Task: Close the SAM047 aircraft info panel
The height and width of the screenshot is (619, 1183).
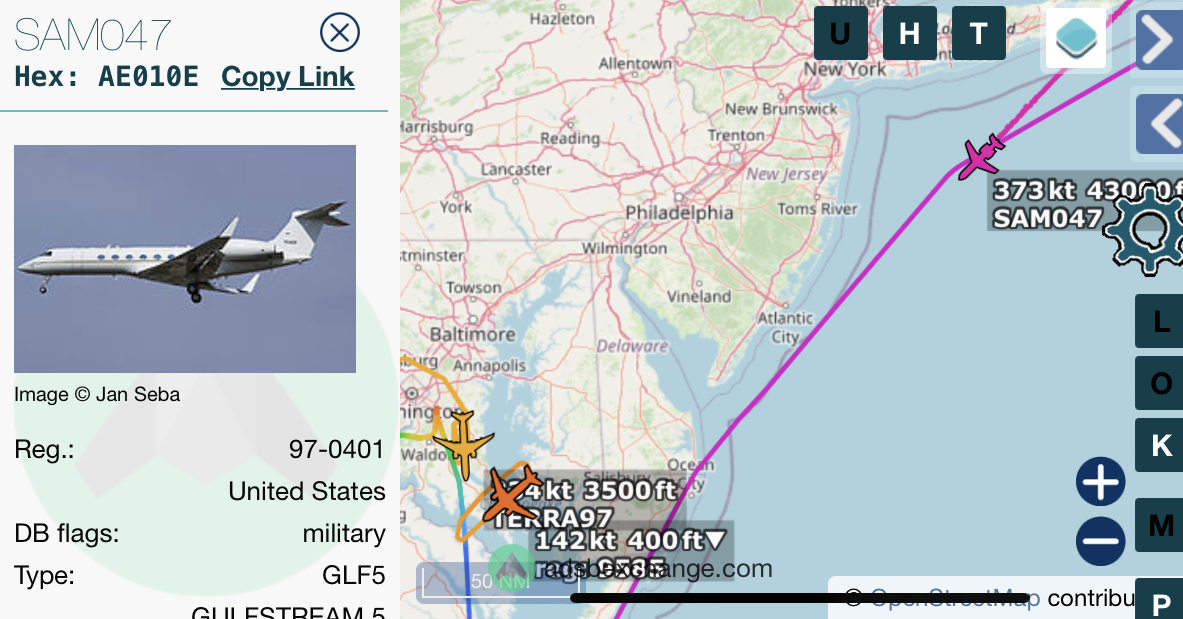Action: tap(340, 32)
